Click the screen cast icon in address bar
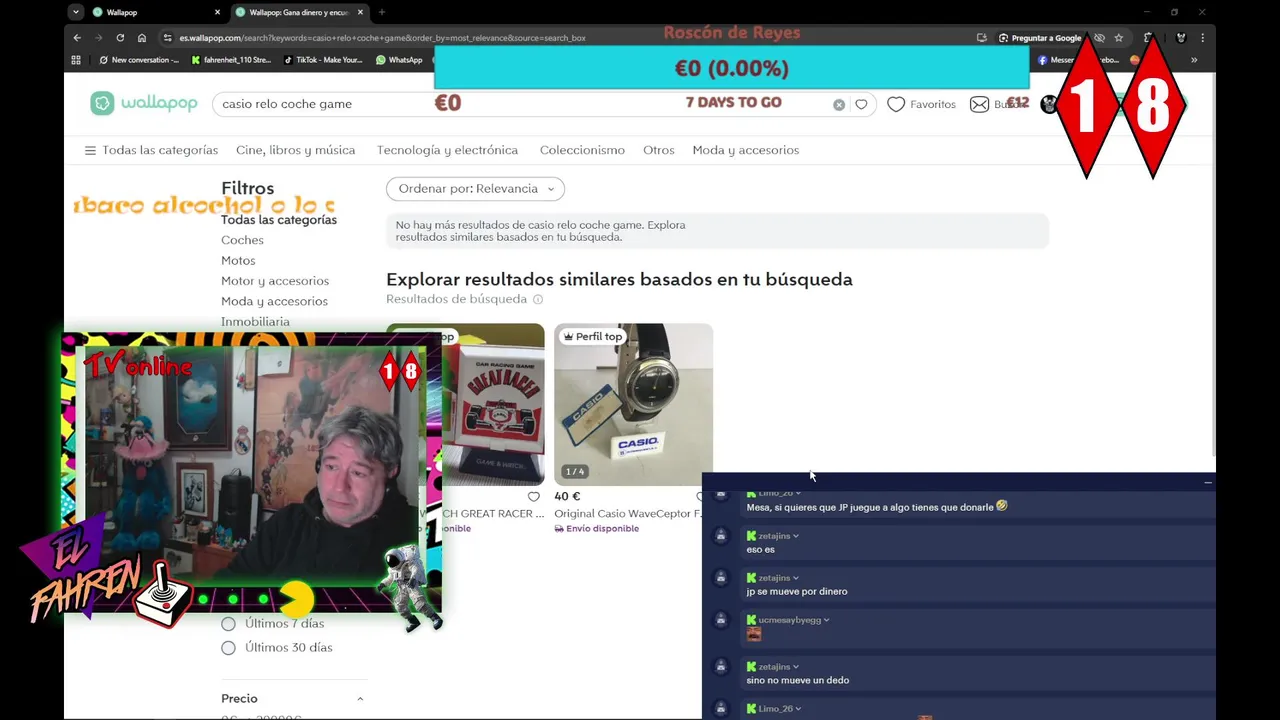The width and height of the screenshot is (1280, 720). [x=982, y=38]
